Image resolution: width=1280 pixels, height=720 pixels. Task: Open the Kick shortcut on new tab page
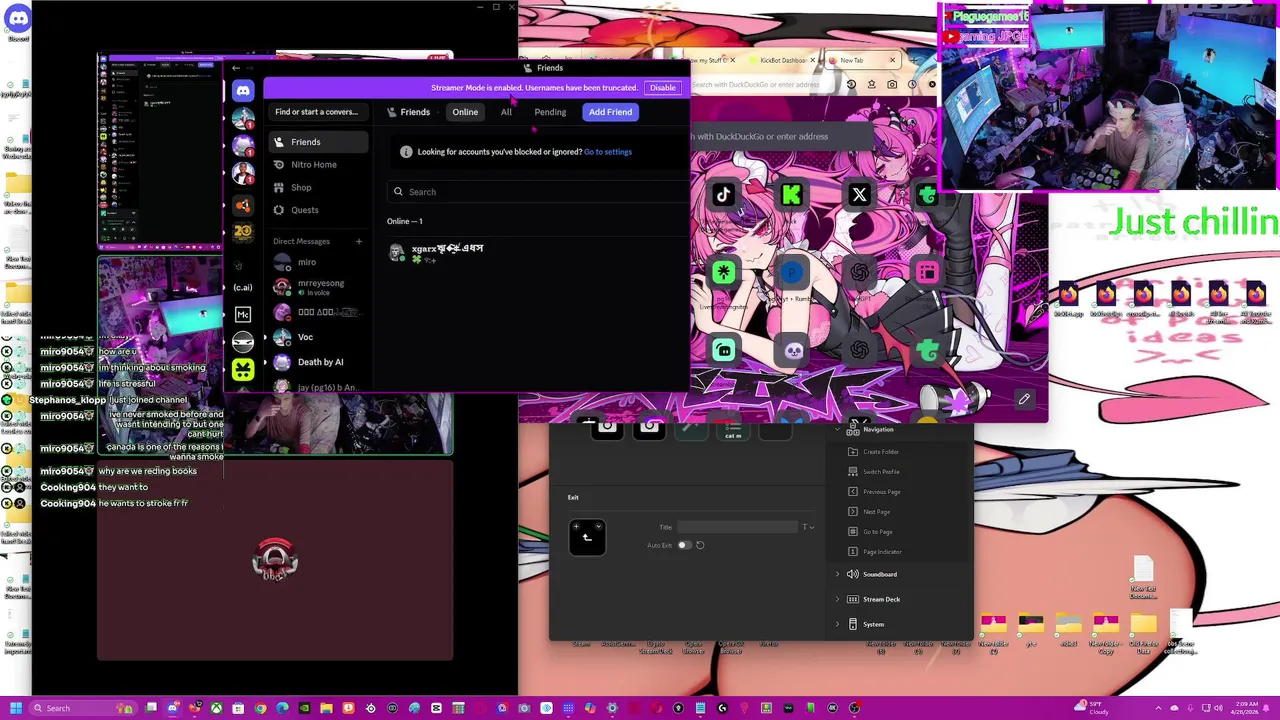point(792,196)
